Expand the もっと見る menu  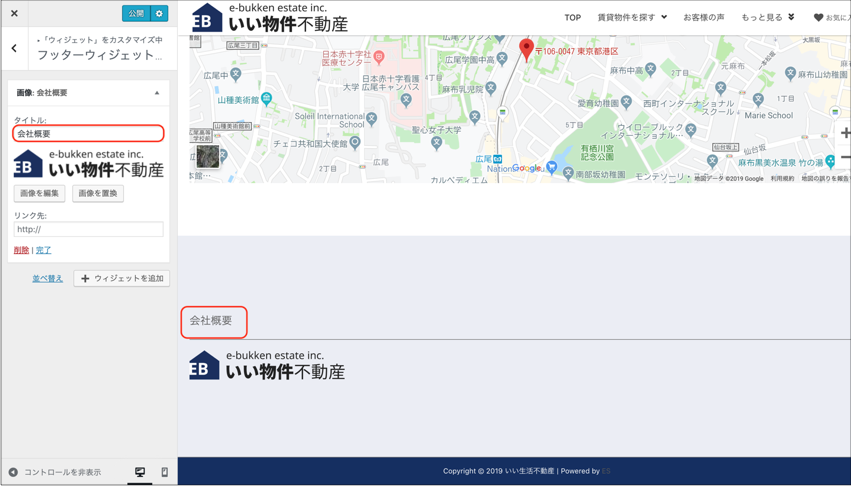767,17
